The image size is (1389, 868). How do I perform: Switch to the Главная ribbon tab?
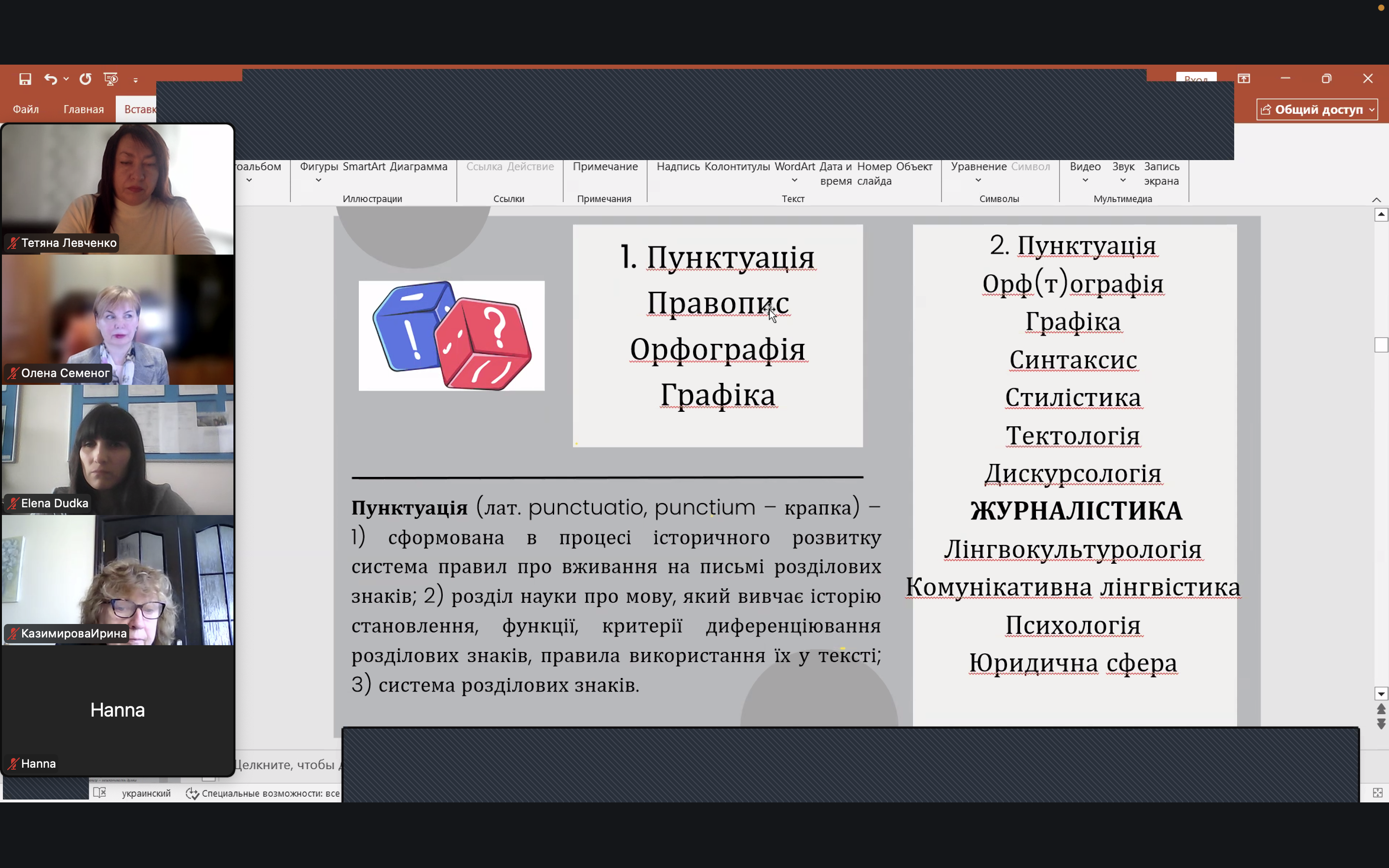coord(84,109)
